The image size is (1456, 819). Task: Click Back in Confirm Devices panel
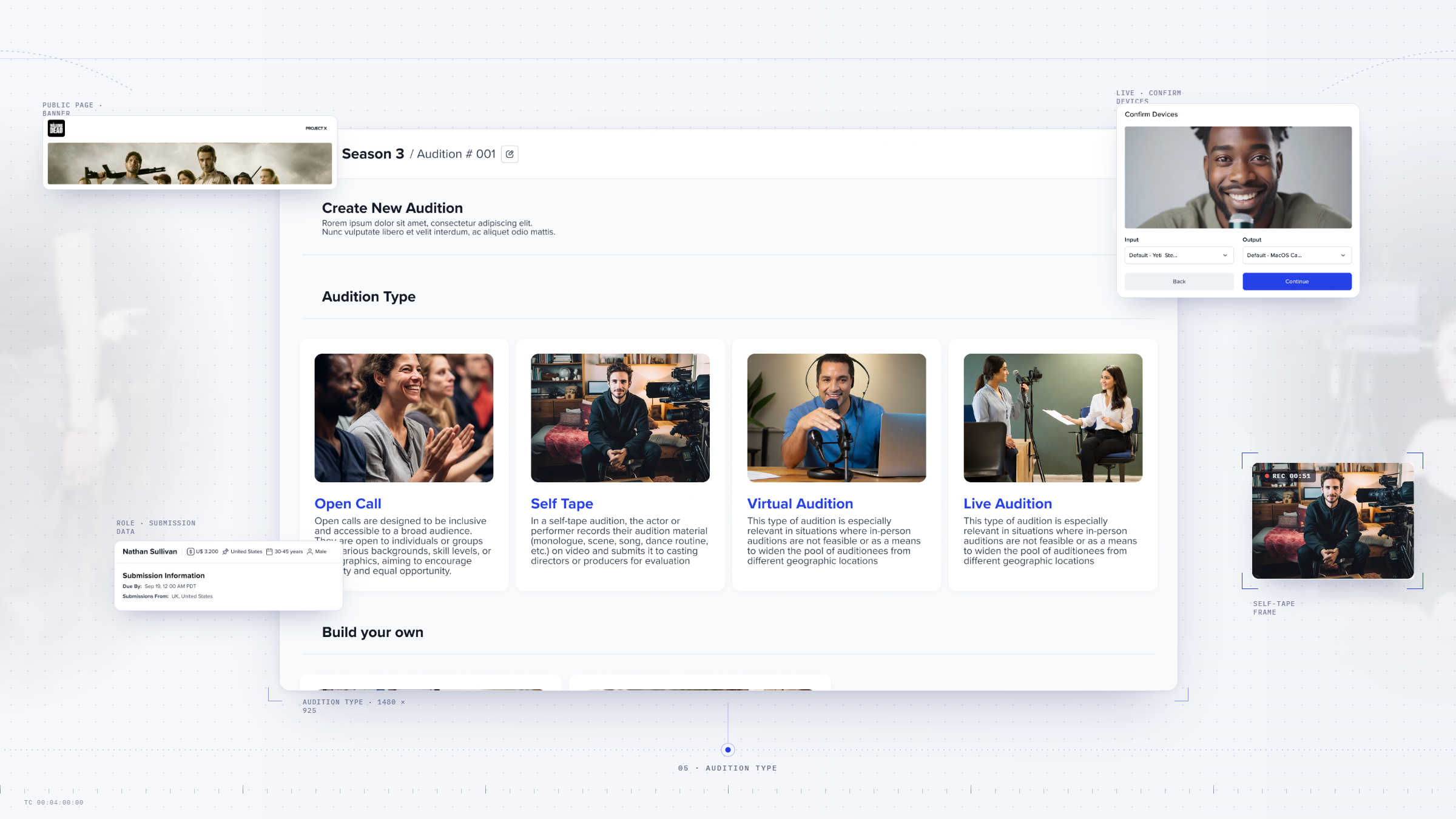click(1179, 281)
